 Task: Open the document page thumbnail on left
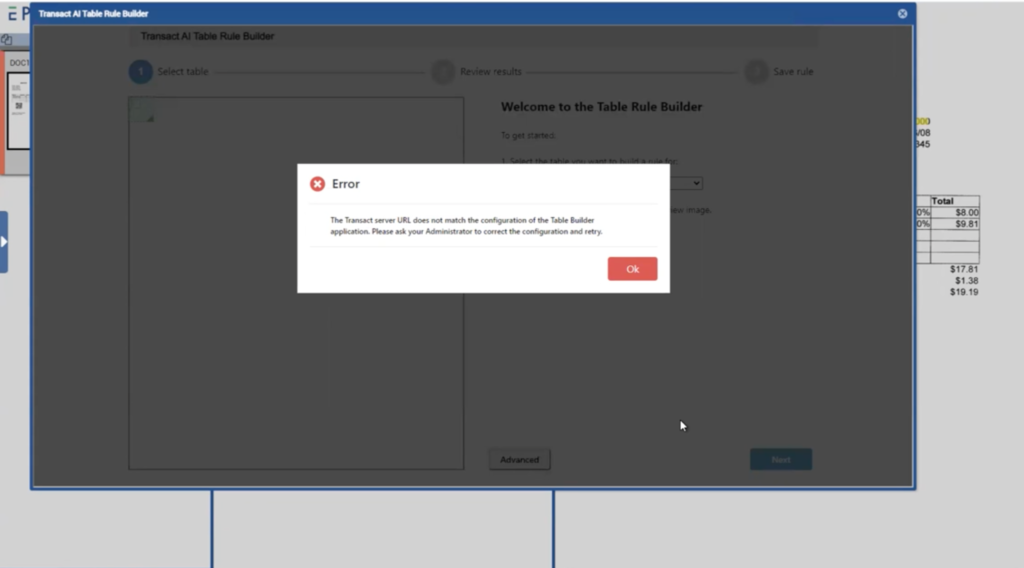(18, 110)
